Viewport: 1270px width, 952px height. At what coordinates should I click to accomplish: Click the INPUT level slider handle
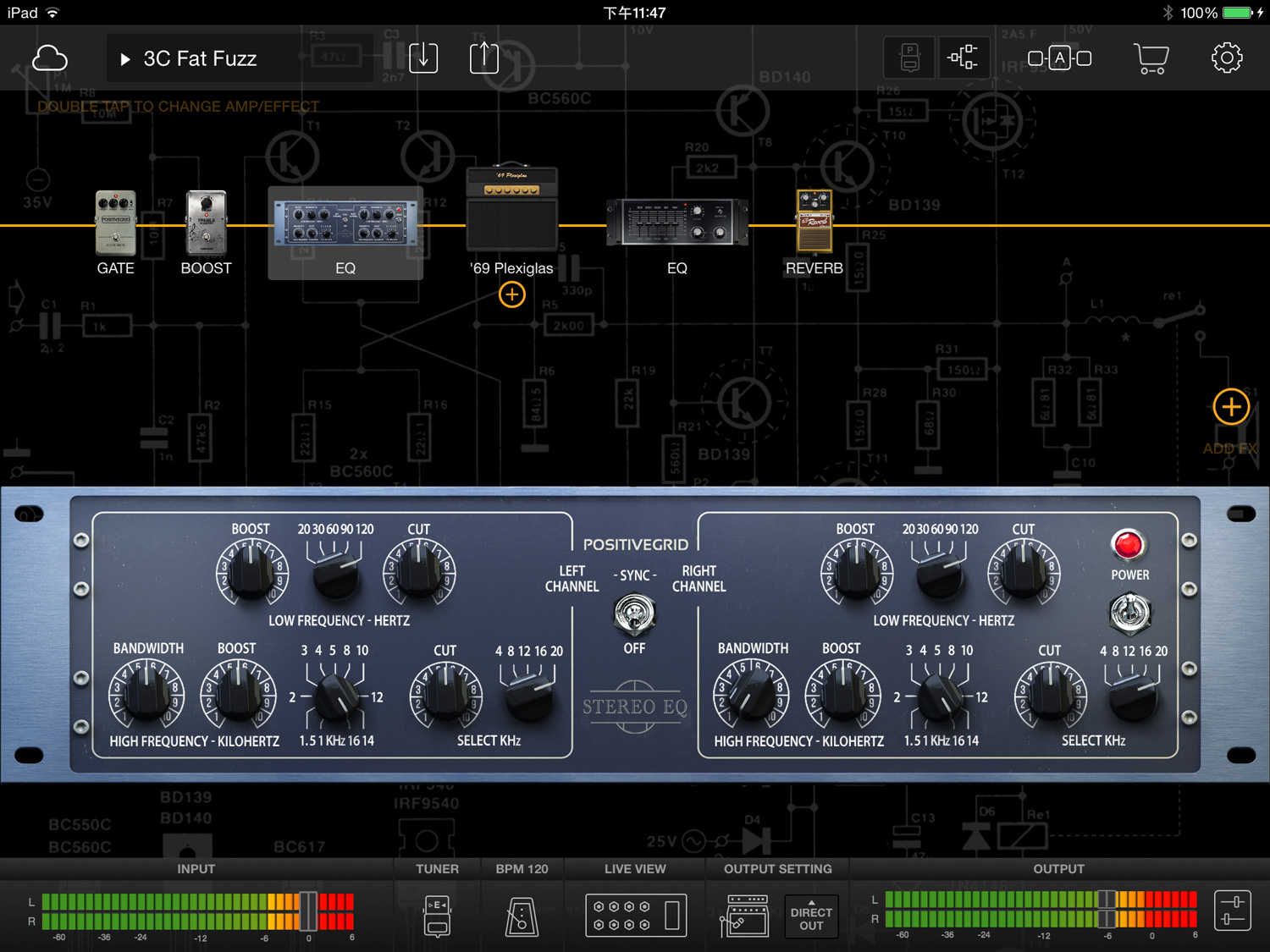[x=308, y=911]
